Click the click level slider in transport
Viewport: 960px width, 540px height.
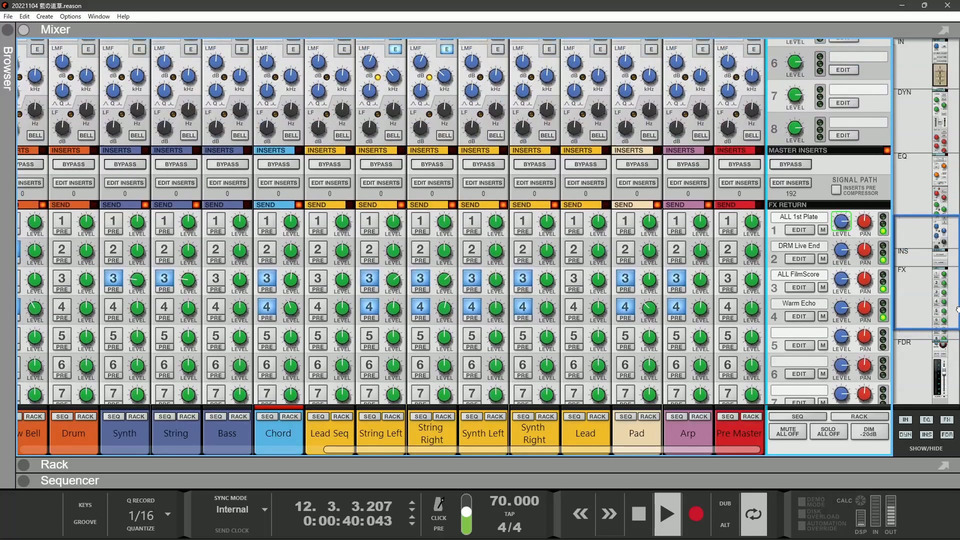[466, 514]
